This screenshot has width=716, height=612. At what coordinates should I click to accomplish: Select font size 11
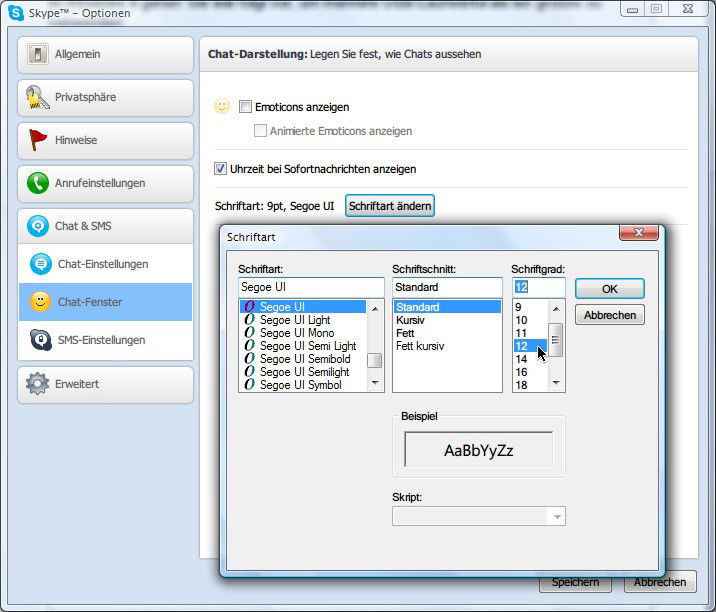(x=531, y=333)
